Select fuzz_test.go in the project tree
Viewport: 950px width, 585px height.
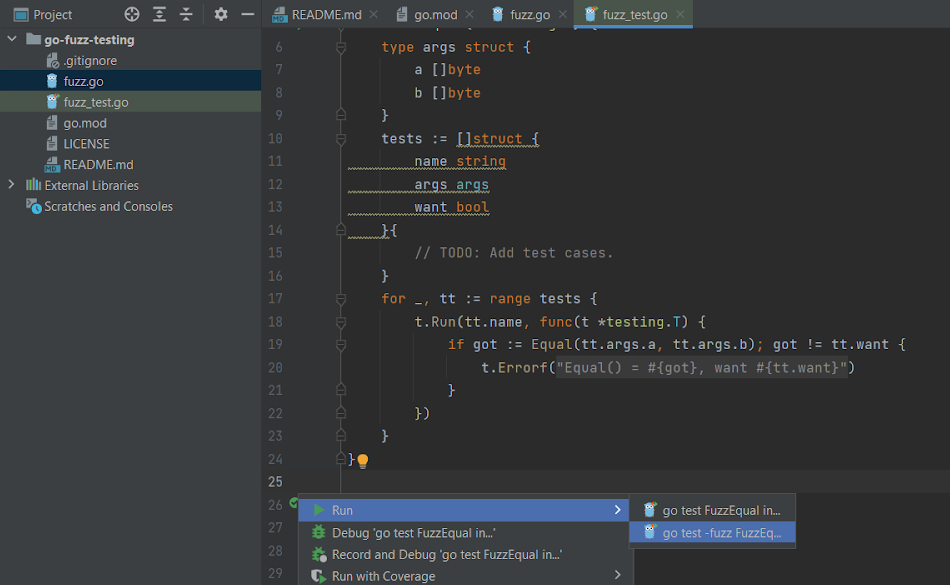96,102
